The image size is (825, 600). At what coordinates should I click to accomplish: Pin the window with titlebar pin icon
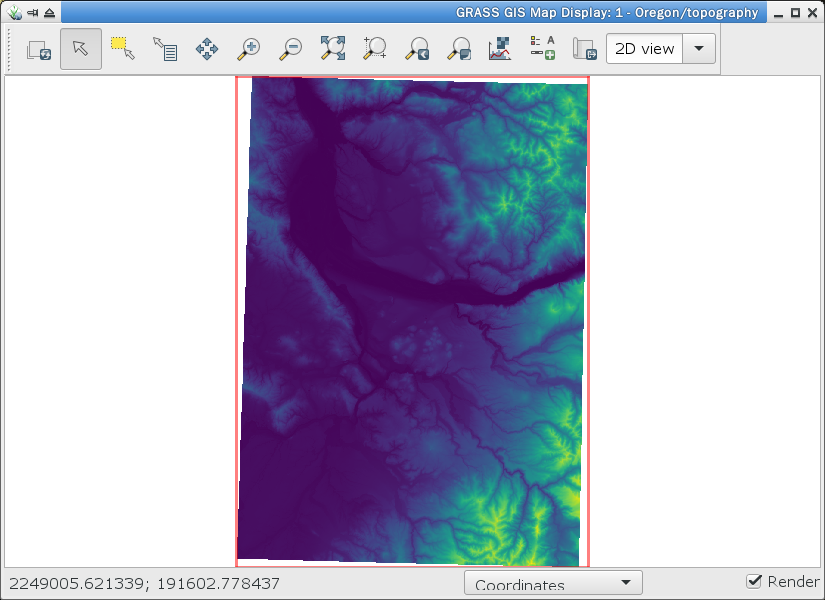(x=33, y=13)
